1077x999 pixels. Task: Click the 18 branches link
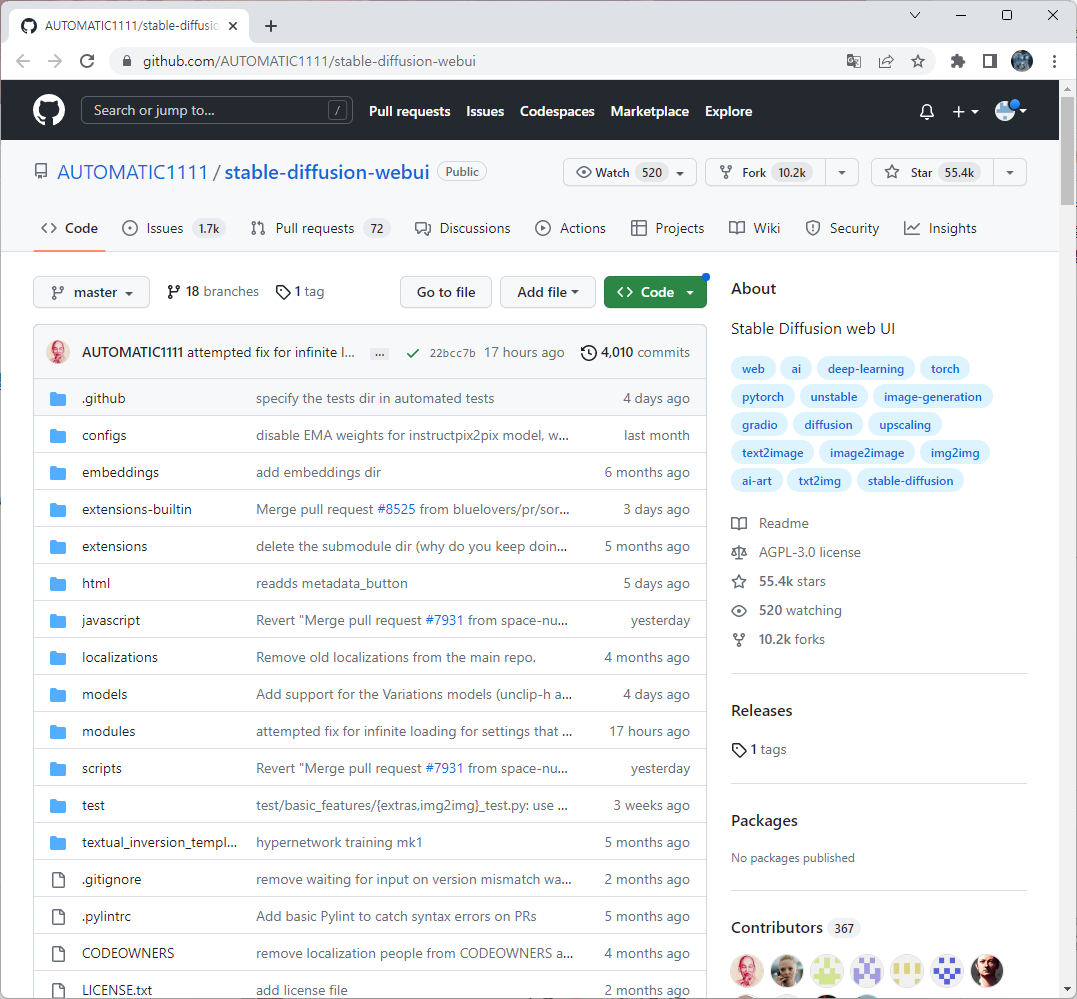(213, 291)
